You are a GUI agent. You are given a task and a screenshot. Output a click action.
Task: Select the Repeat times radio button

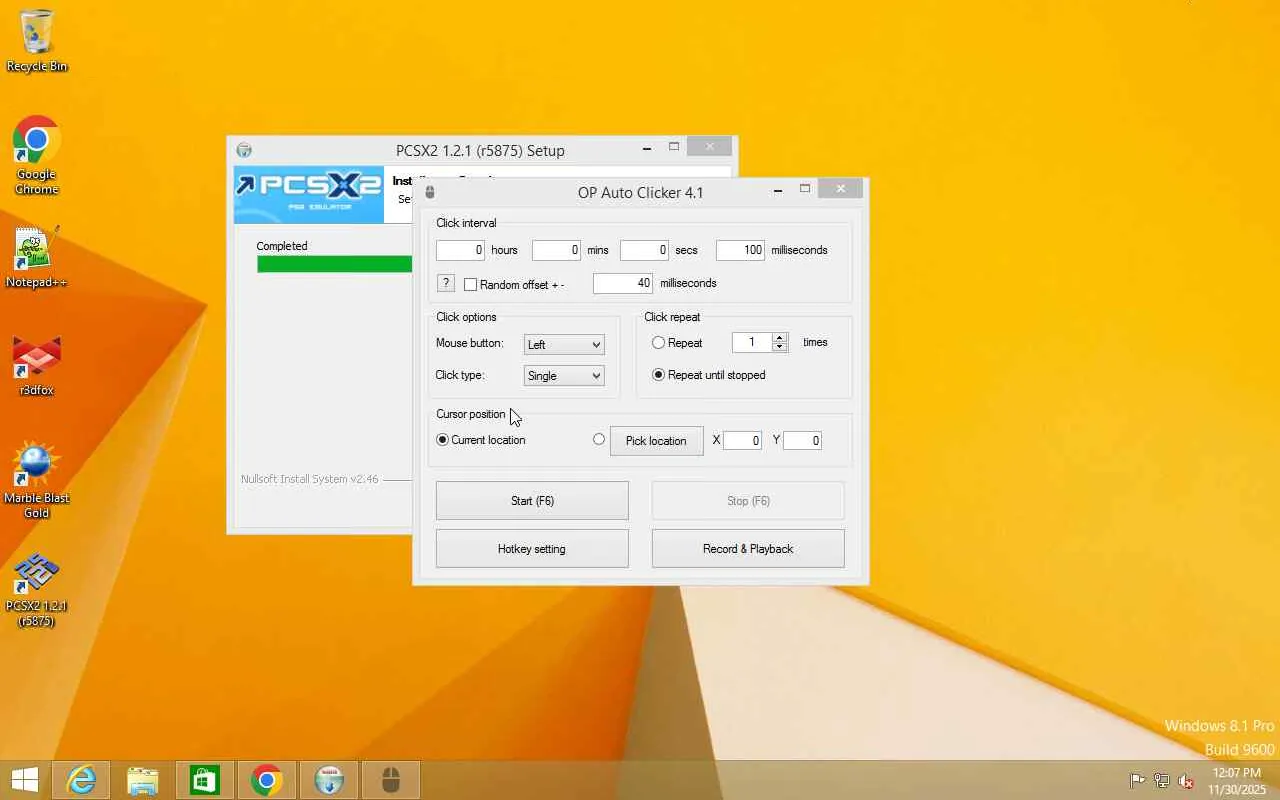pyautogui.click(x=658, y=343)
